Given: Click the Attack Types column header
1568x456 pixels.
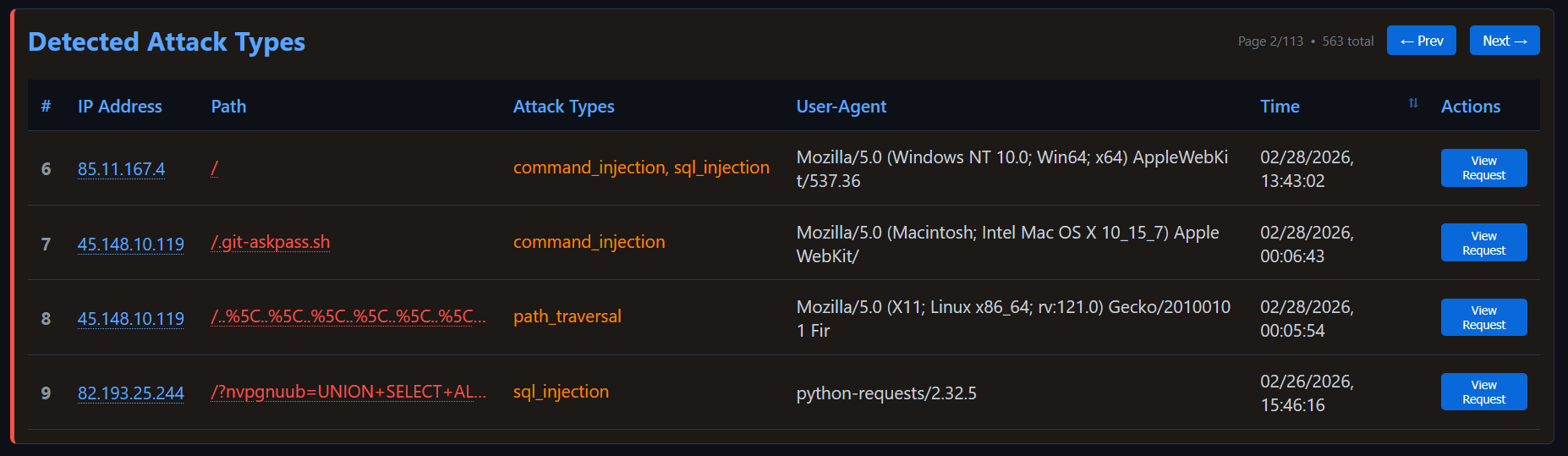Looking at the screenshot, I should [x=563, y=107].
